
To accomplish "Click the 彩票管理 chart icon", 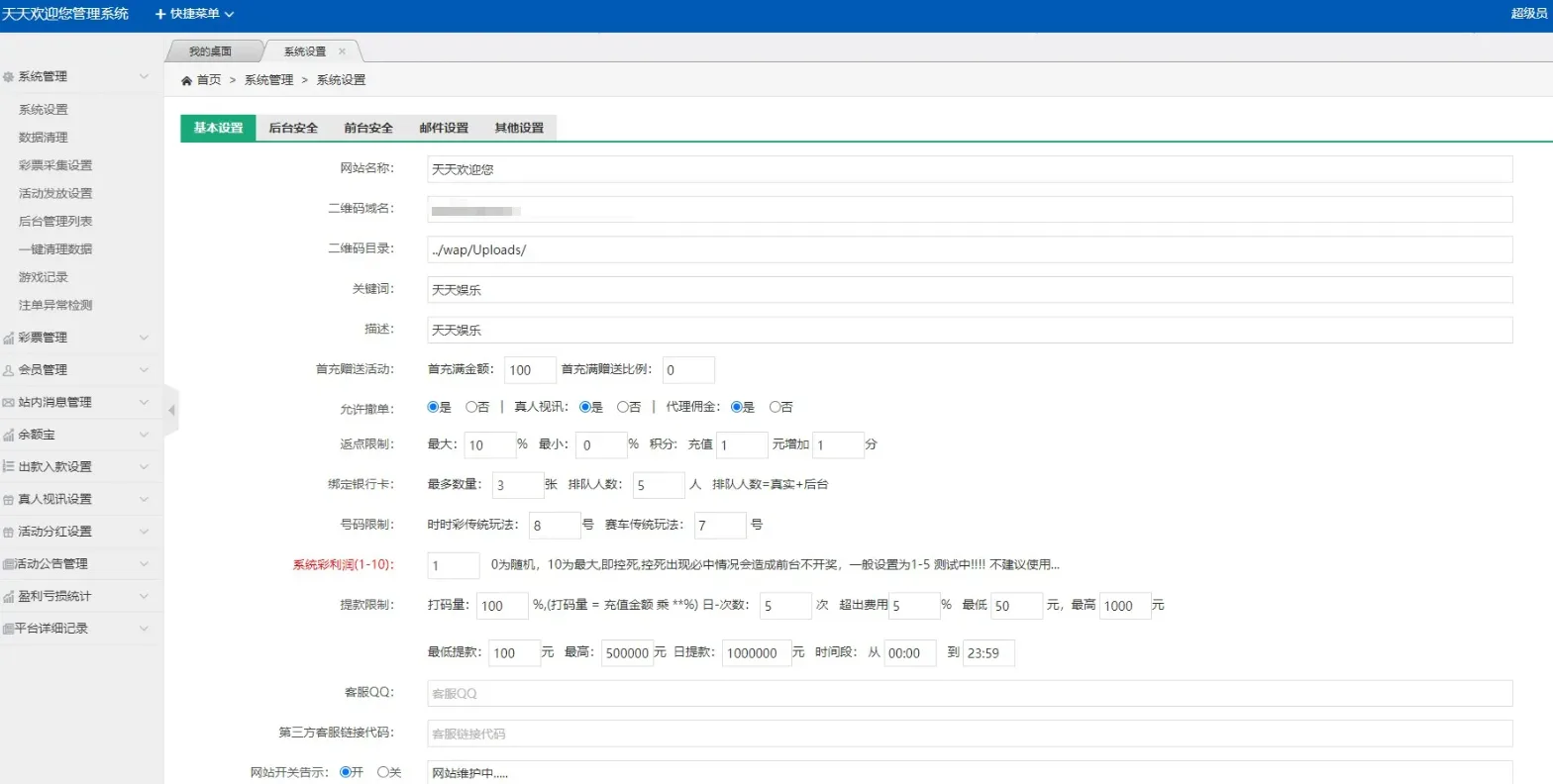I will click(x=9, y=338).
